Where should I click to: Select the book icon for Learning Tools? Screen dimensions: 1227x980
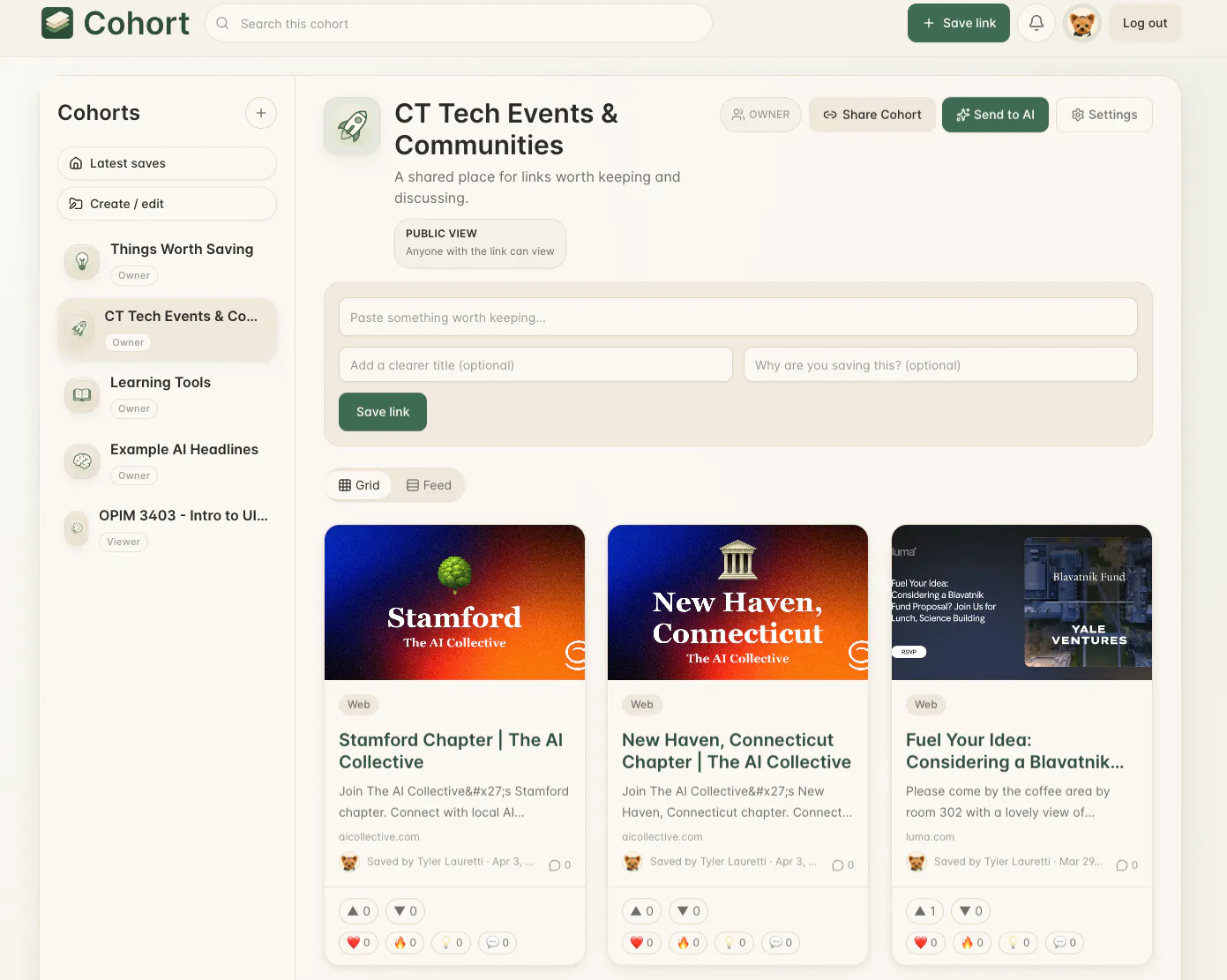(82, 395)
